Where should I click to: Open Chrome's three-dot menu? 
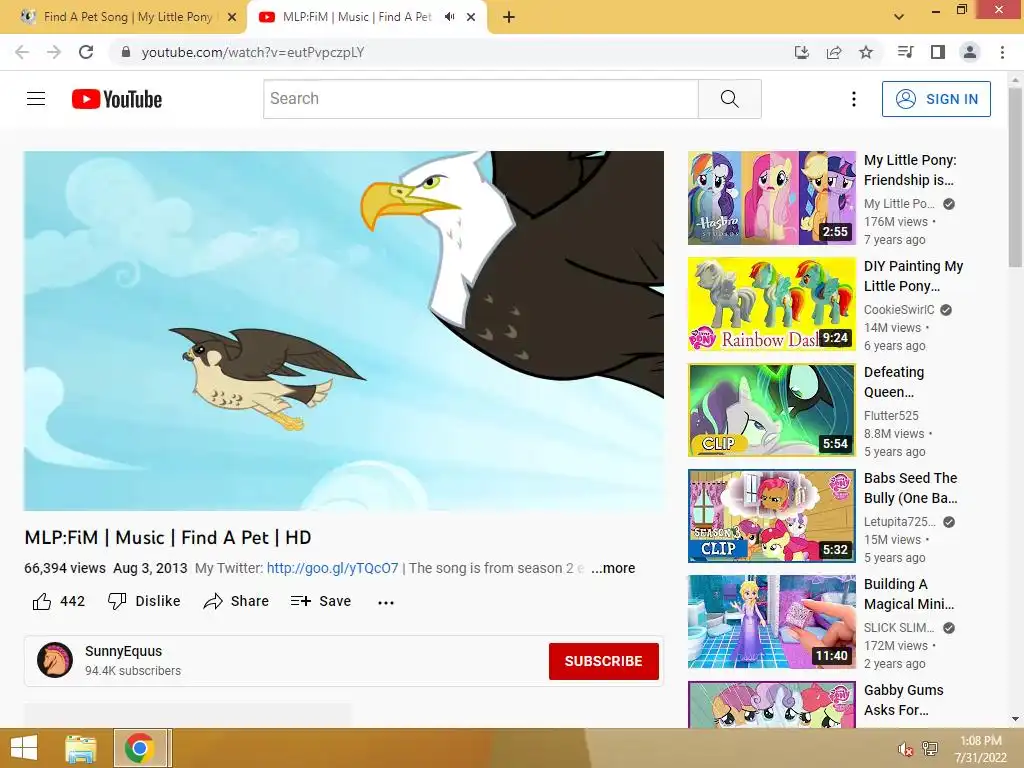(x=1002, y=52)
